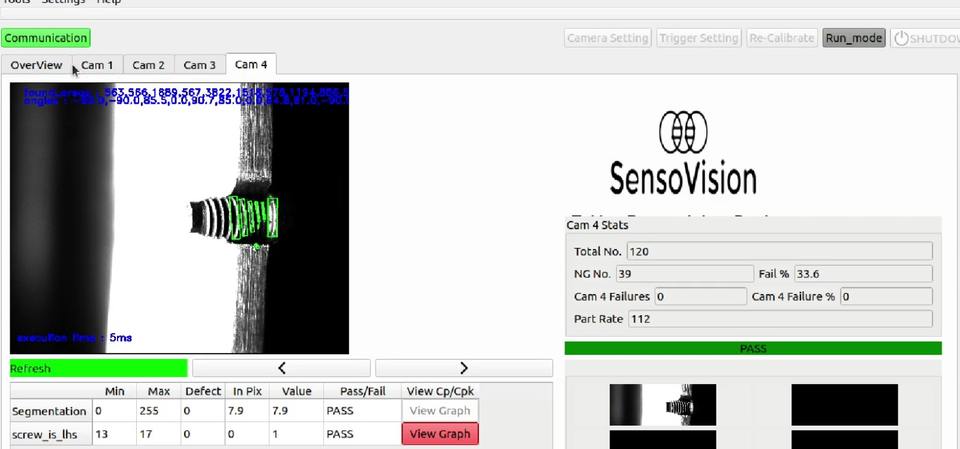Image resolution: width=960 pixels, height=449 pixels.
Task: Click the Defect column header
Action: [x=203, y=391]
